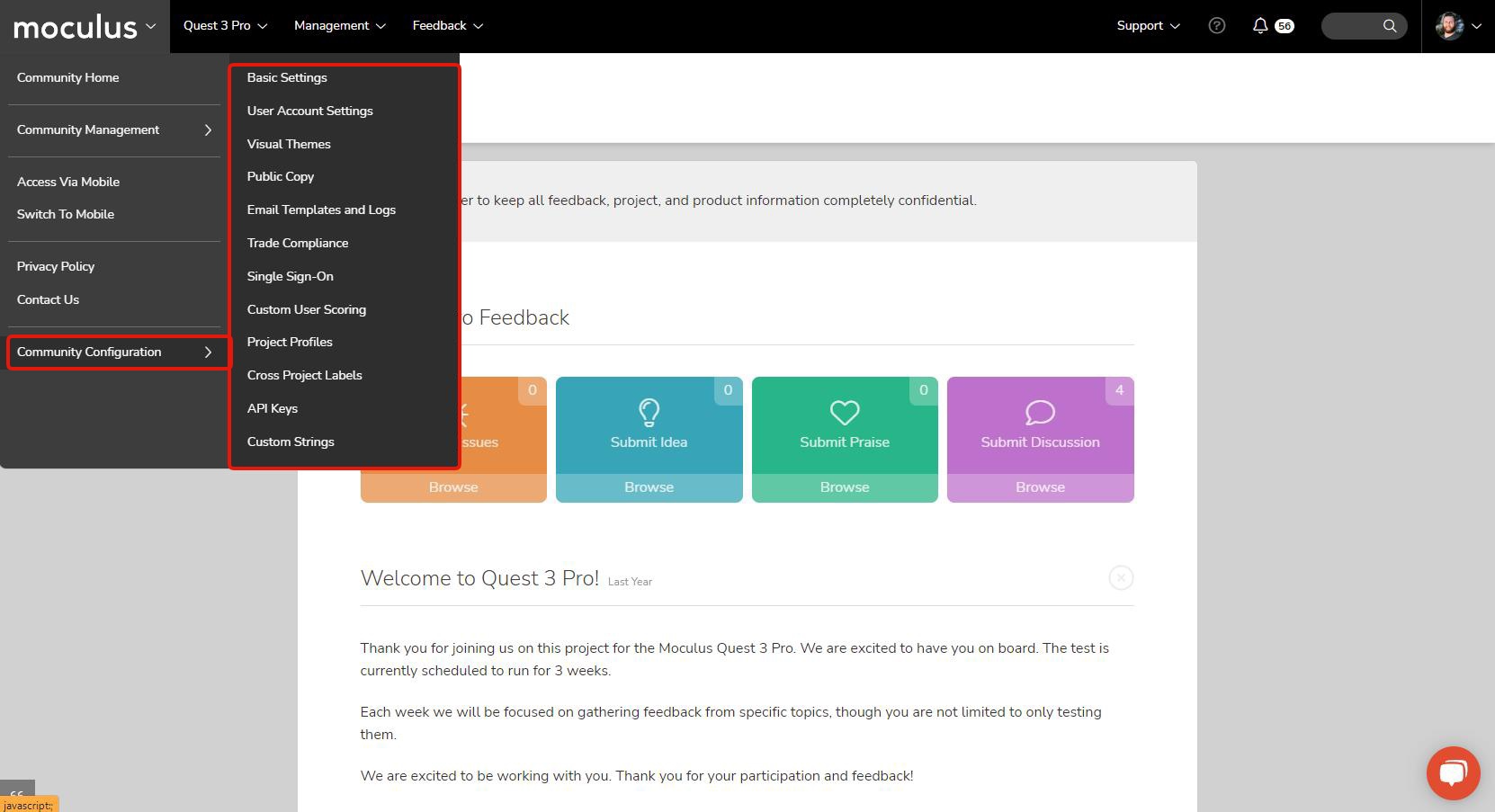Viewport: 1495px width, 812px height.
Task: Open the user avatar menu
Action: pos(1457,26)
